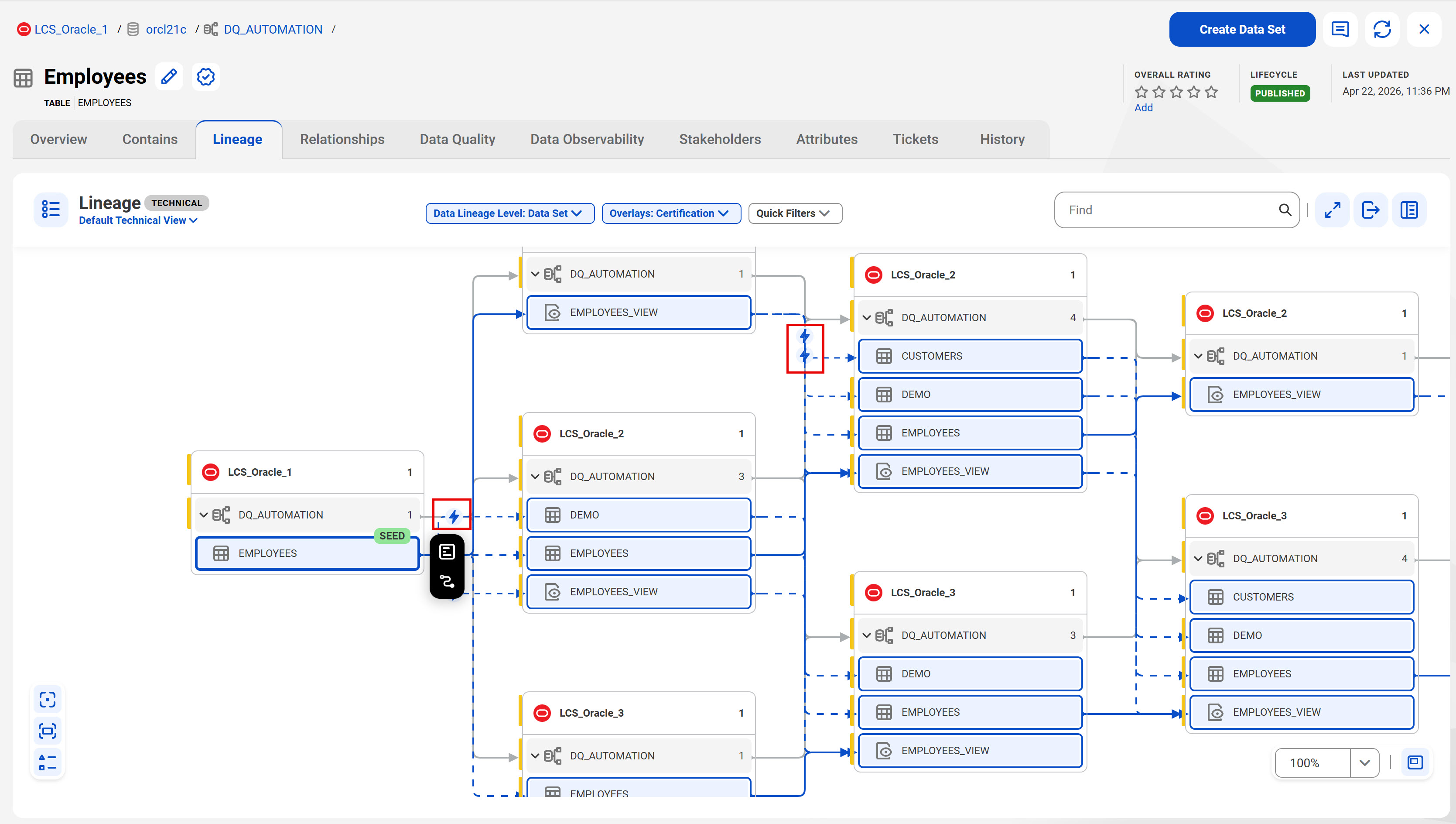Switch to the Data Quality tab

coord(458,139)
